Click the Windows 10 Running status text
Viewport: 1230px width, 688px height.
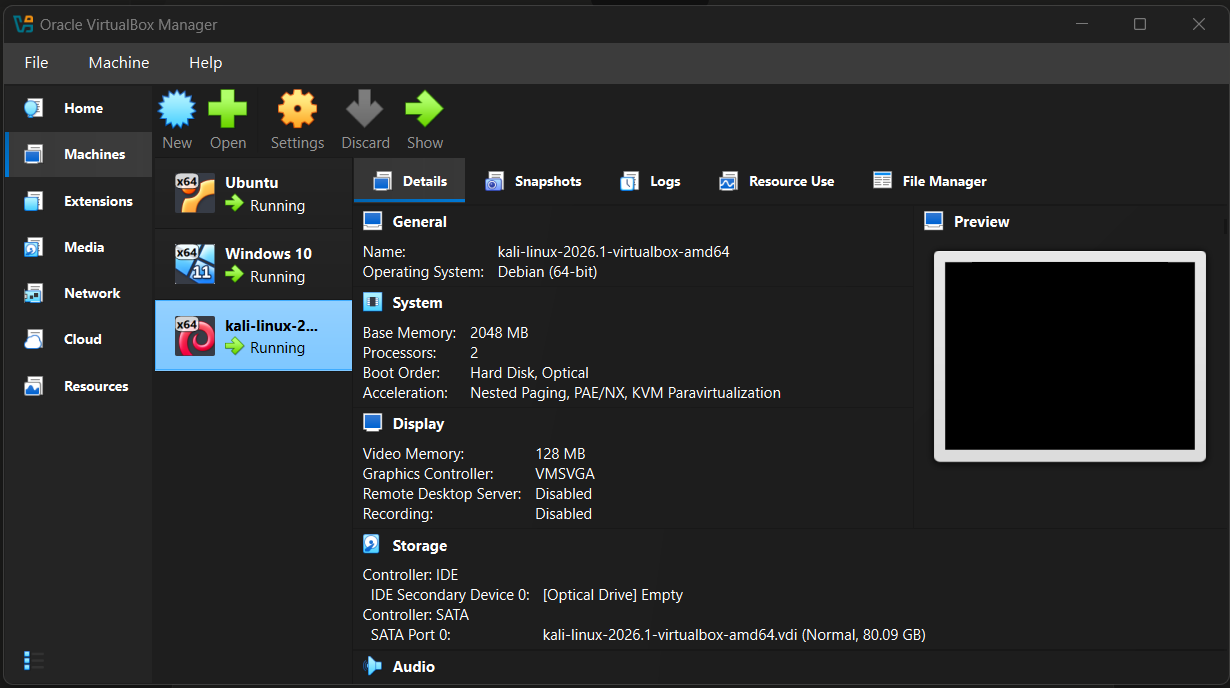(x=278, y=277)
